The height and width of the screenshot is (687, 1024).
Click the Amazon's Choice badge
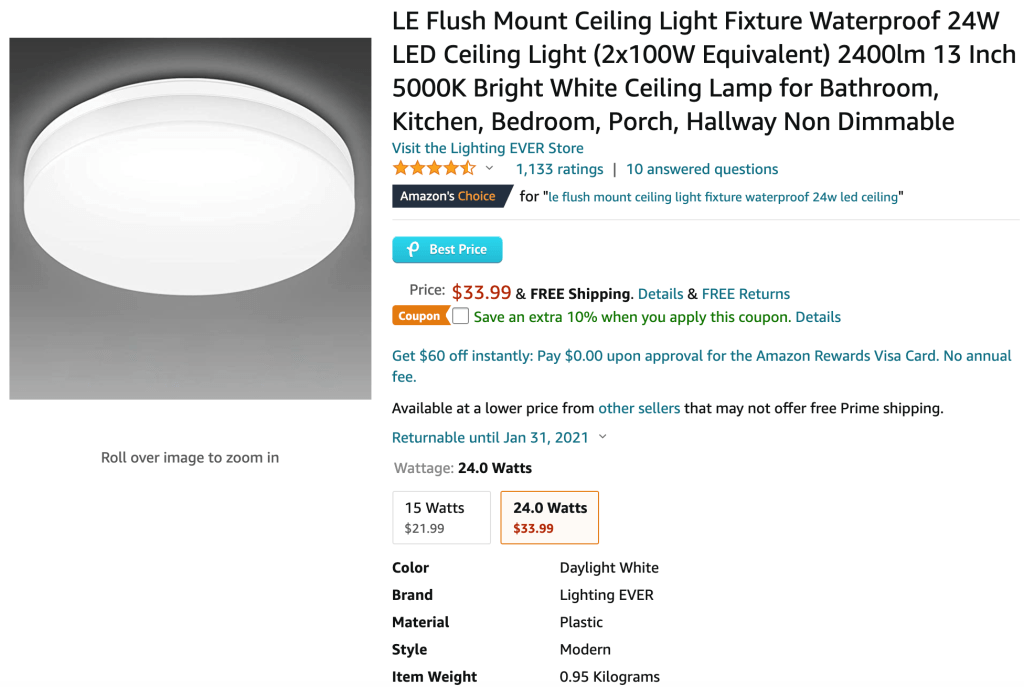click(448, 196)
